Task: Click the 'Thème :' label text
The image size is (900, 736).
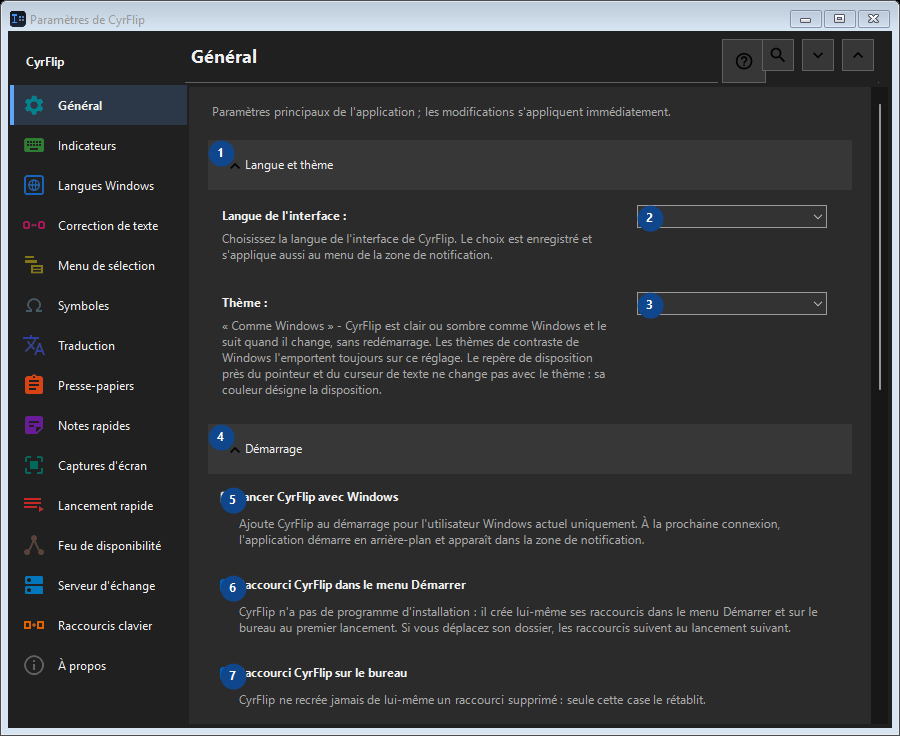Action: pyautogui.click(x=245, y=303)
